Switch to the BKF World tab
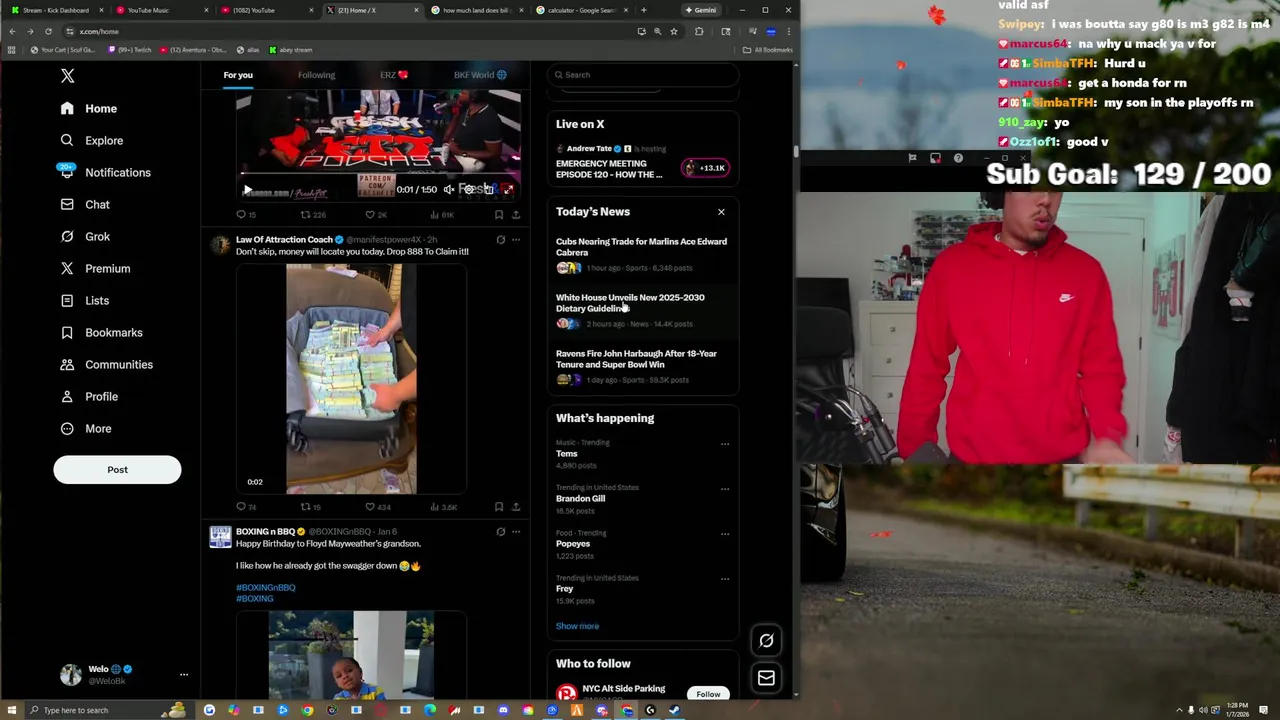 point(480,75)
